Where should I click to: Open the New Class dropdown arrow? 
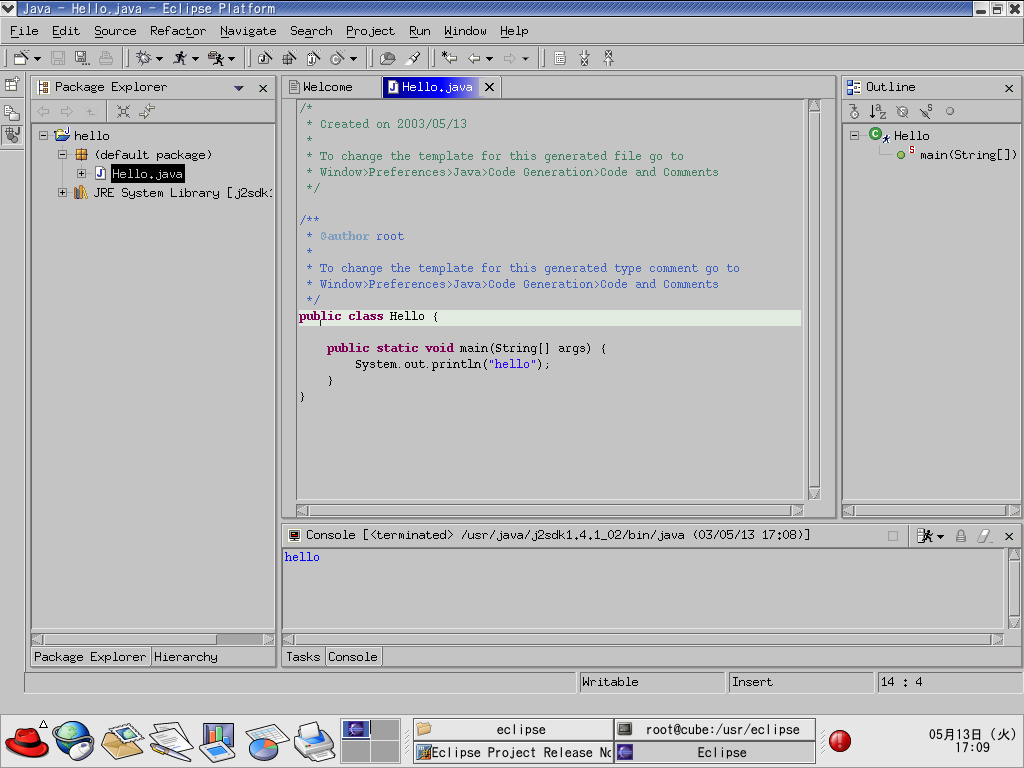[x=353, y=59]
